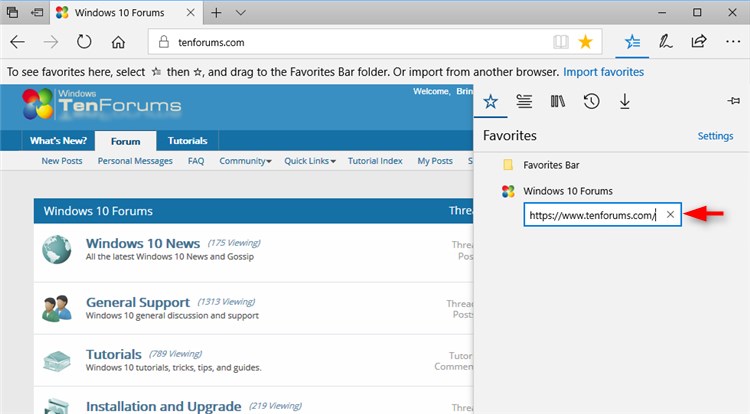Pin the hub pane open
Screen dimensions: 750x414
734,100
